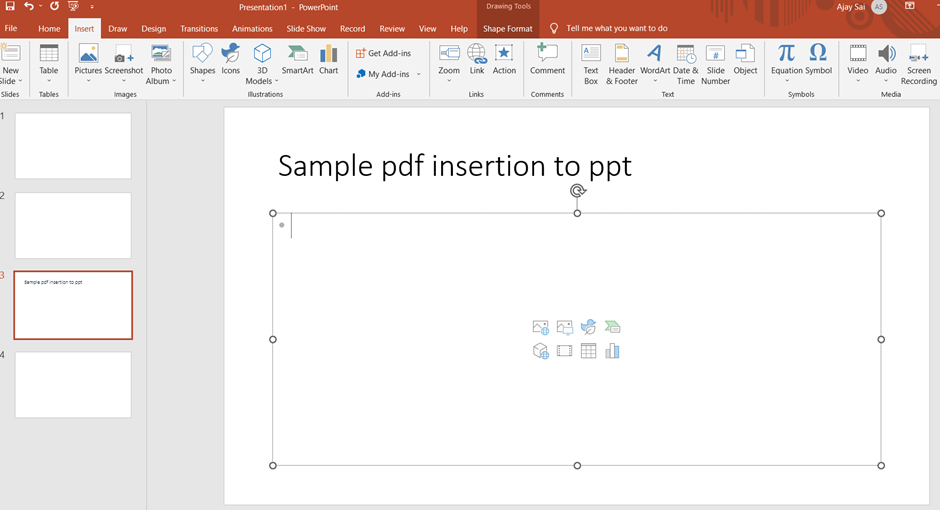Viewport: 940px width, 510px height.
Task: Insert a SmartArt graphic
Action: (297, 59)
